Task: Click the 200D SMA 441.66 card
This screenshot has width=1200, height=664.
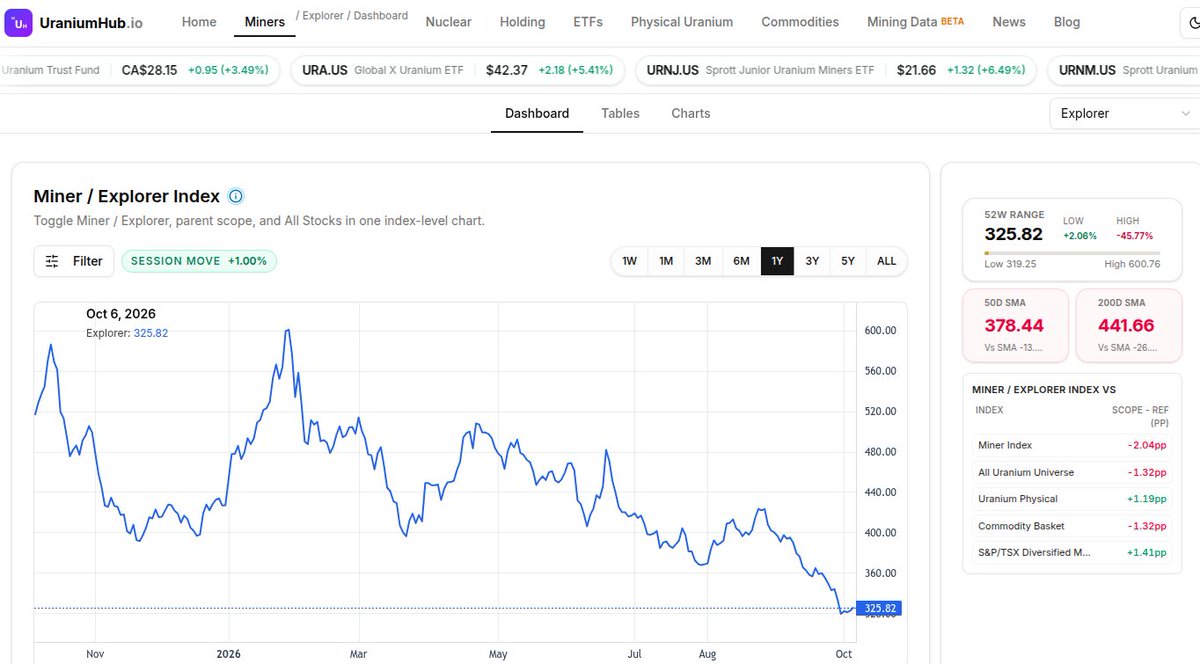Action: [x=1128, y=325]
